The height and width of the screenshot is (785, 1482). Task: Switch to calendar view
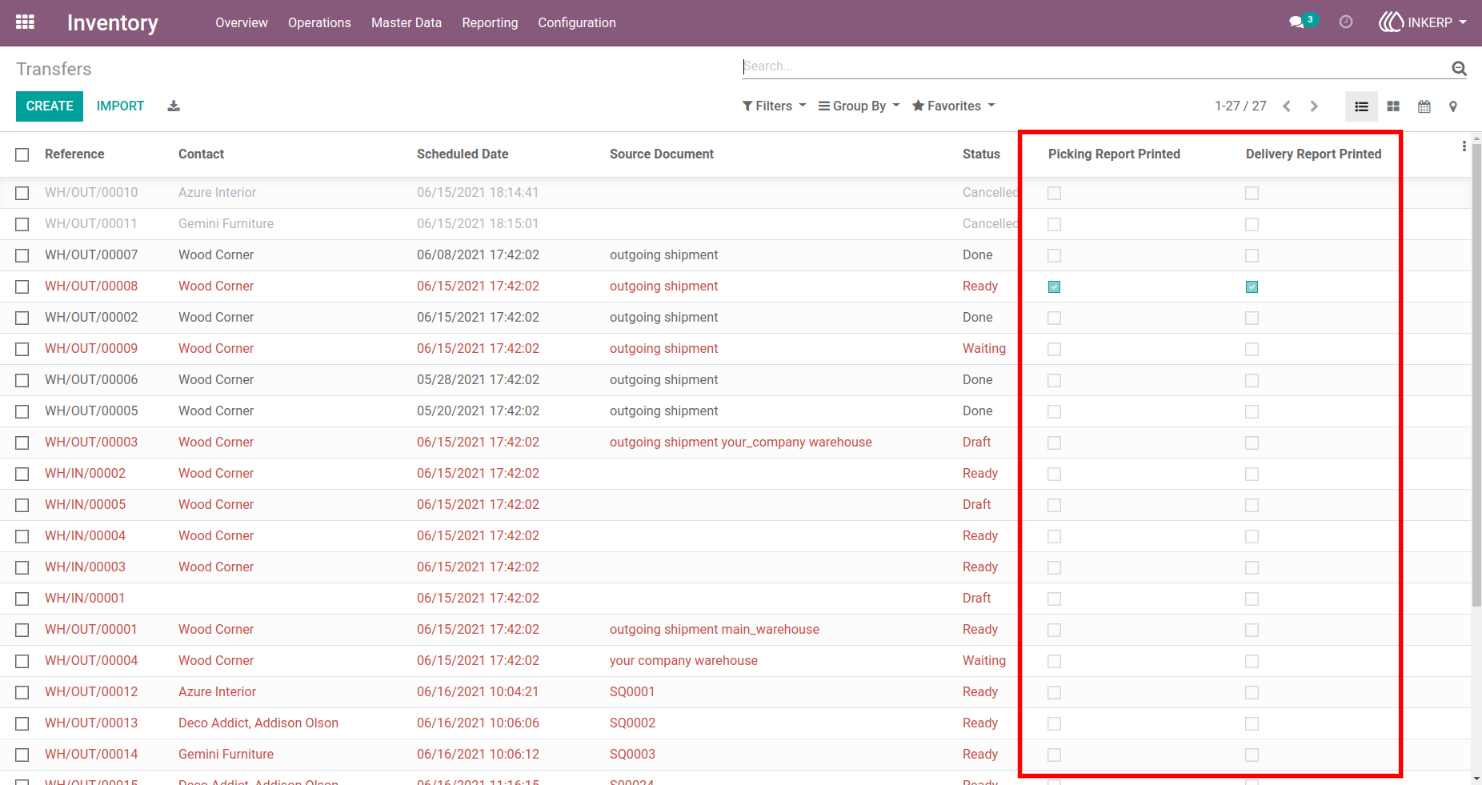(1424, 106)
